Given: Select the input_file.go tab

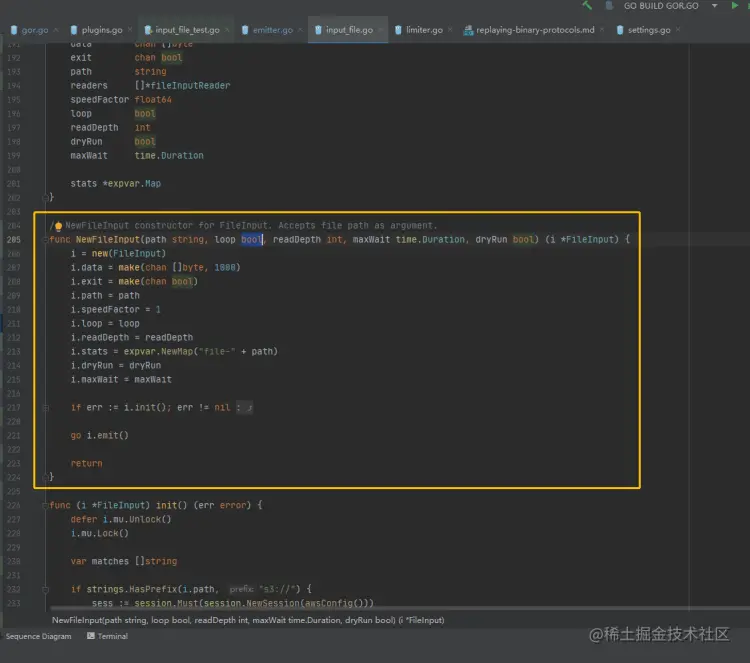Looking at the screenshot, I should [x=349, y=30].
